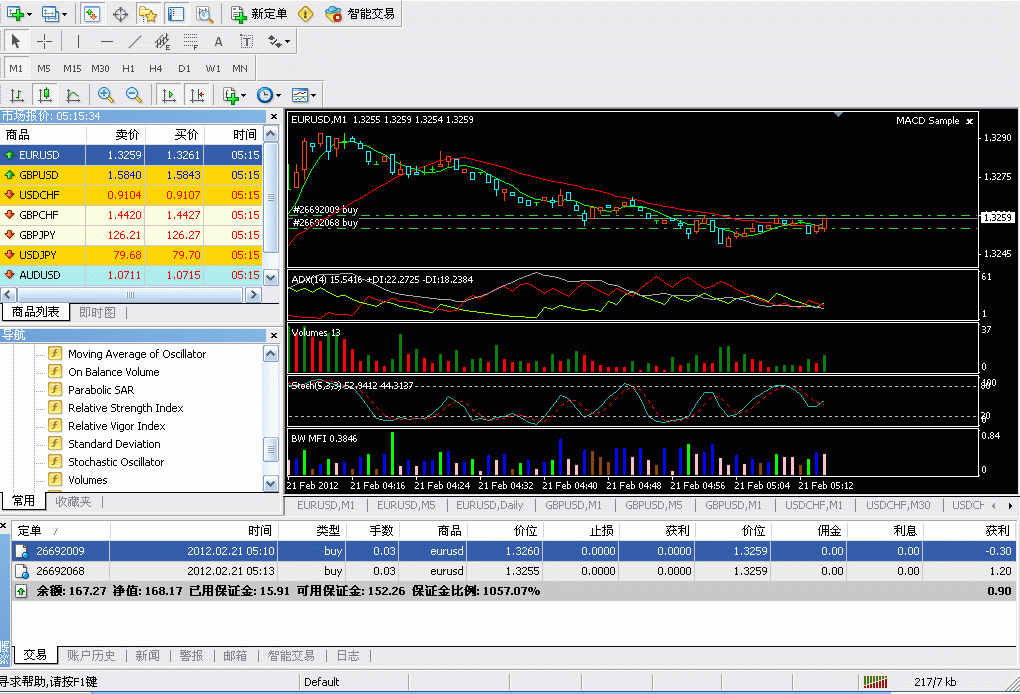Toggle the Market Watch window

click(x=91, y=14)
